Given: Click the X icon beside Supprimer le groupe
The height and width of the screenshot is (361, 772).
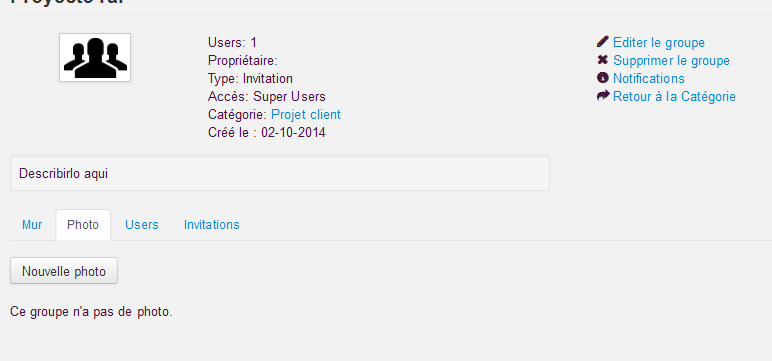Looking at the screenshot, I should 603,60.
